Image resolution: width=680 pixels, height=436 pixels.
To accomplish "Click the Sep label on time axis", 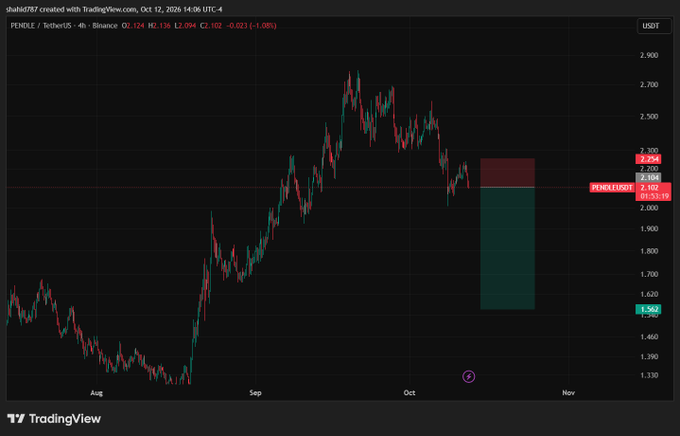I will point(255,393).
